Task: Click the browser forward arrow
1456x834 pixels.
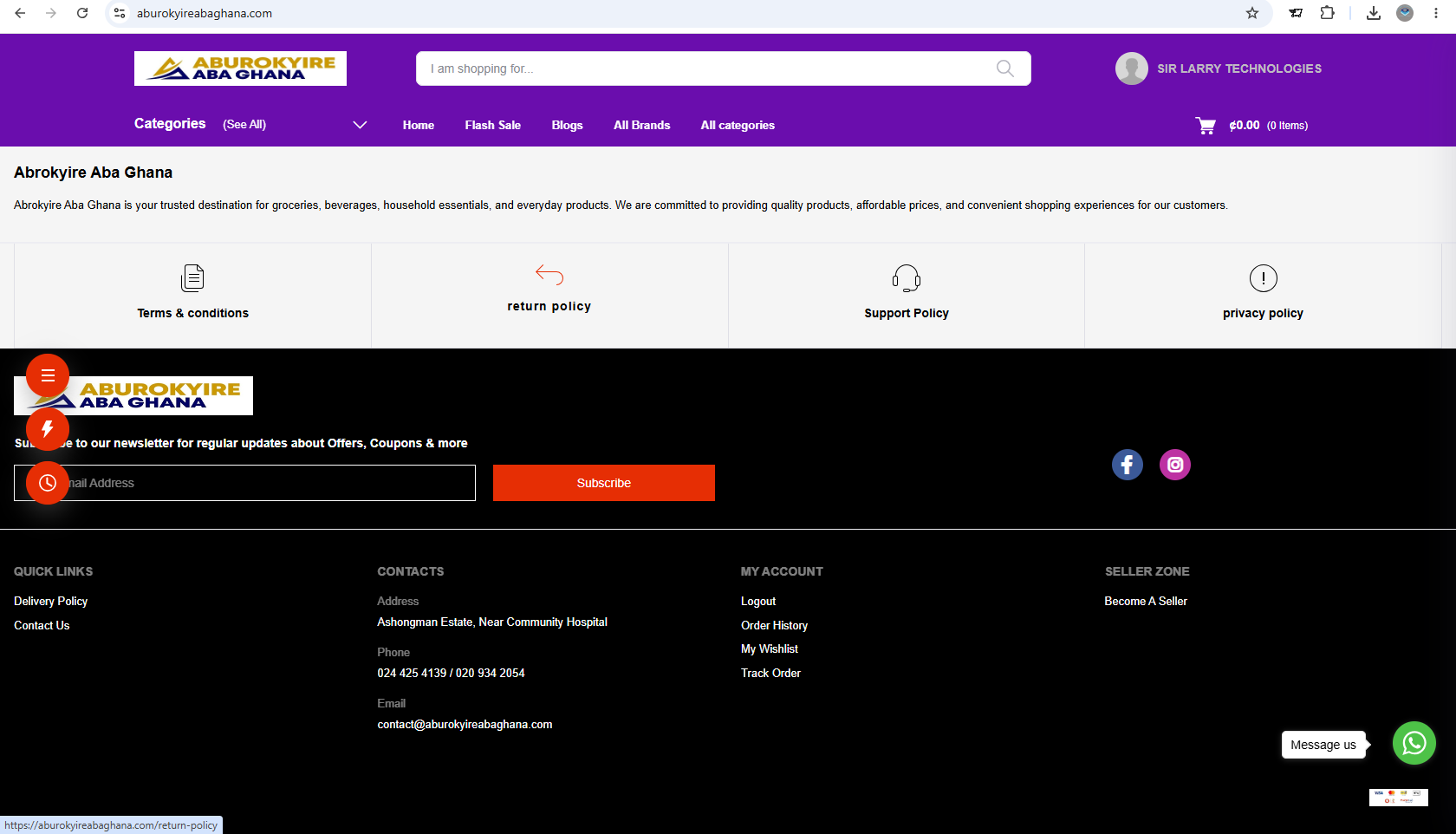Action: coord(51,13)
